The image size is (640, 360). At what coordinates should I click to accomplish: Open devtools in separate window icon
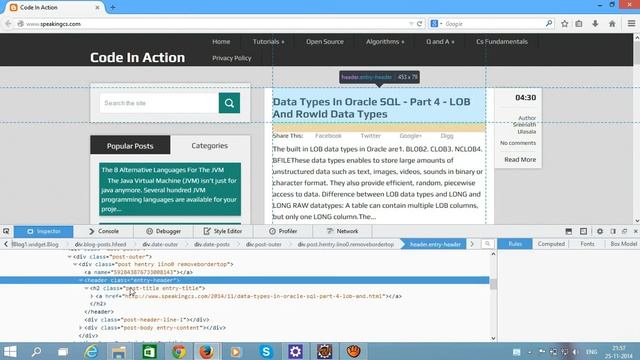(x=624, y=231)
